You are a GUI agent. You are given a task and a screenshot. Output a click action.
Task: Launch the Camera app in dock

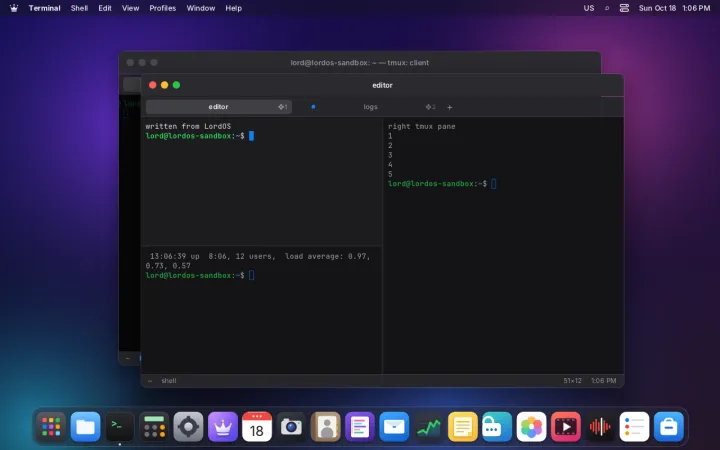click(291, 427)
